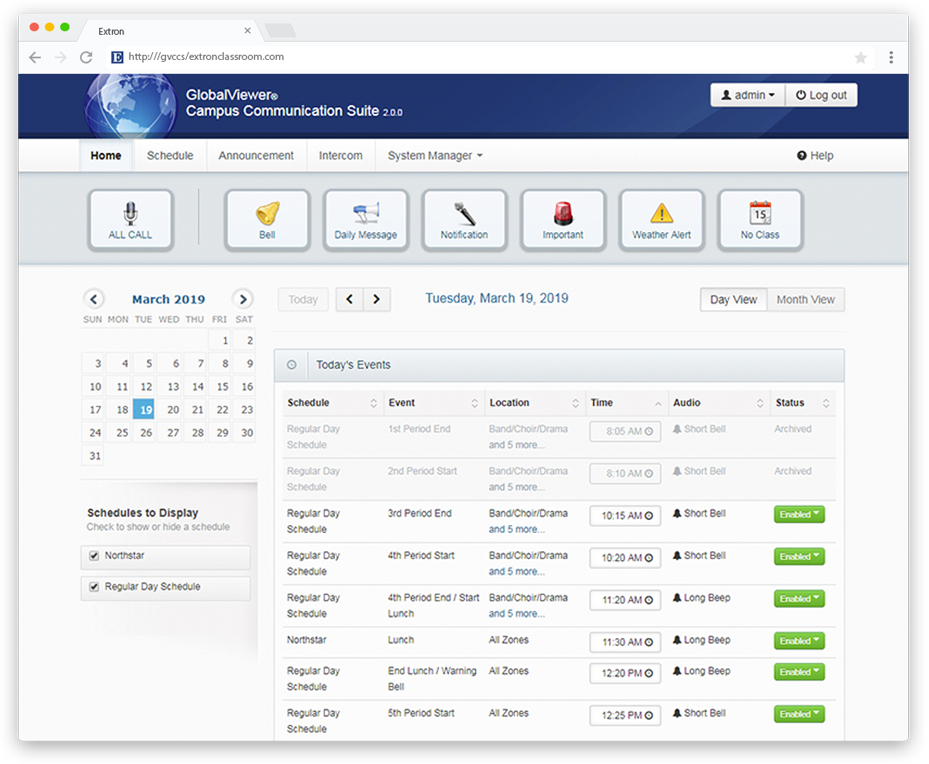Image resolution: width=929 pixels, height=764 pixels.
Task: Show the next day with right arrow
Action: click(377, 299)
